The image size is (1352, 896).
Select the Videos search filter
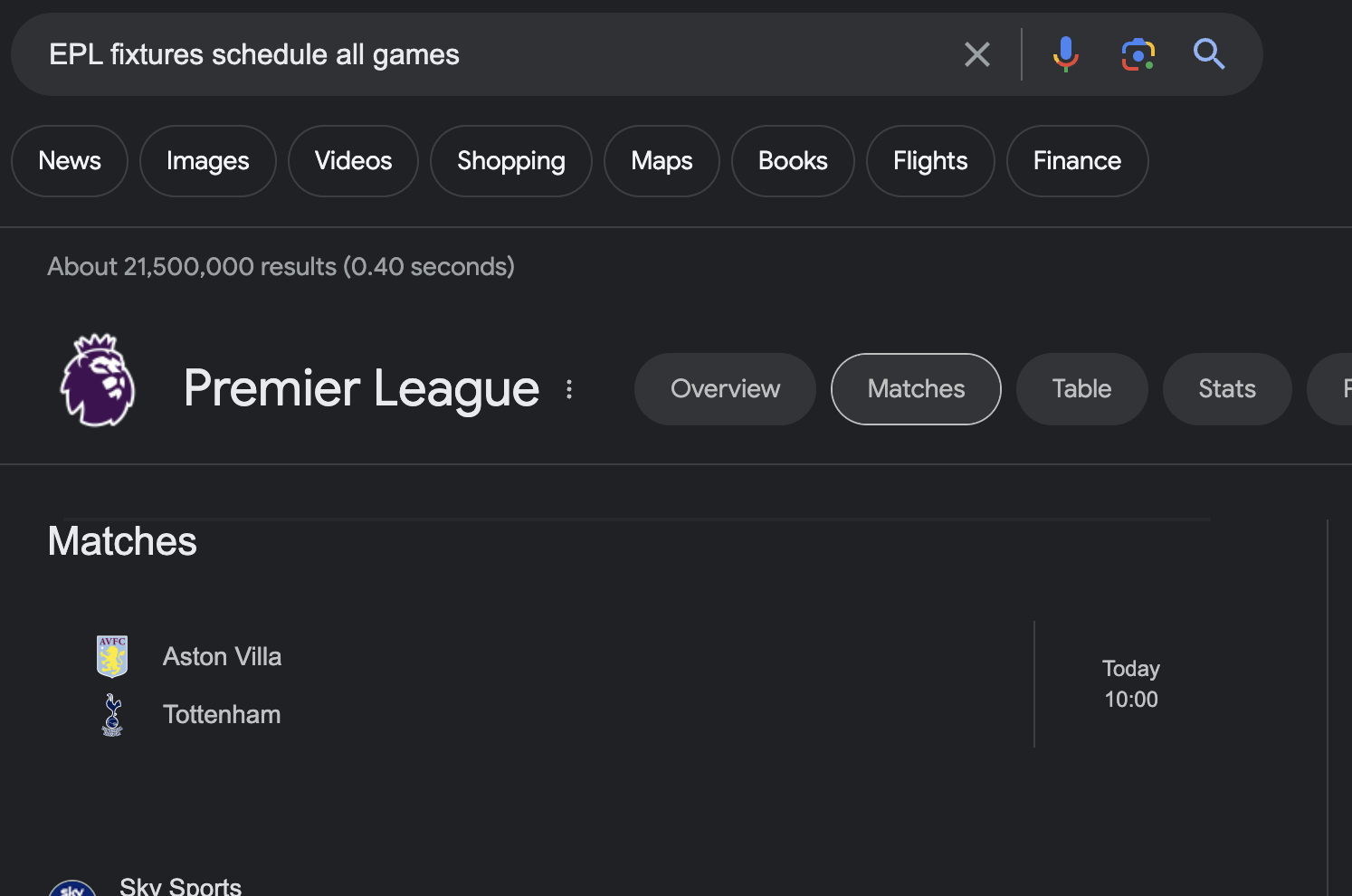click(353, 161)
